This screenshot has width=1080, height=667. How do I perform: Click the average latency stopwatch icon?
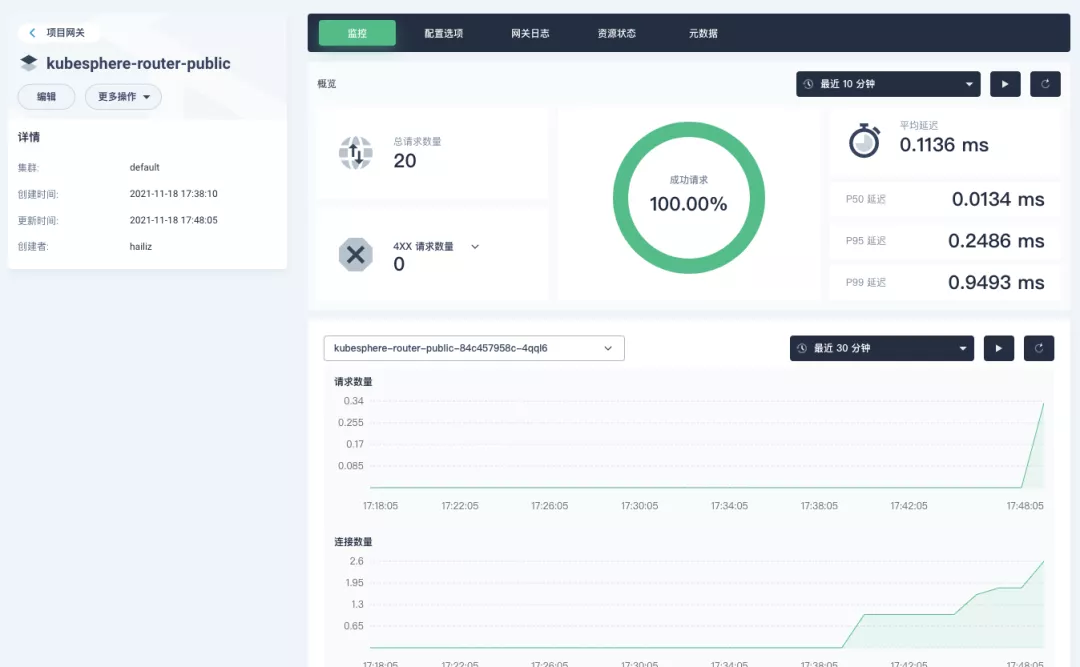tap(864, 141)
